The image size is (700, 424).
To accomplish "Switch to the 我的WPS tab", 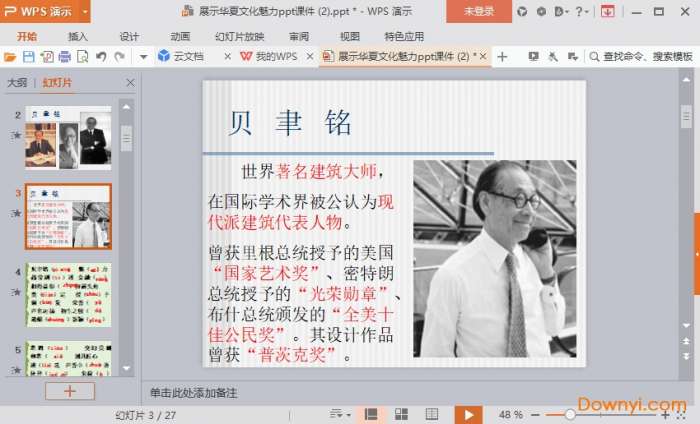I will point(269,56).
